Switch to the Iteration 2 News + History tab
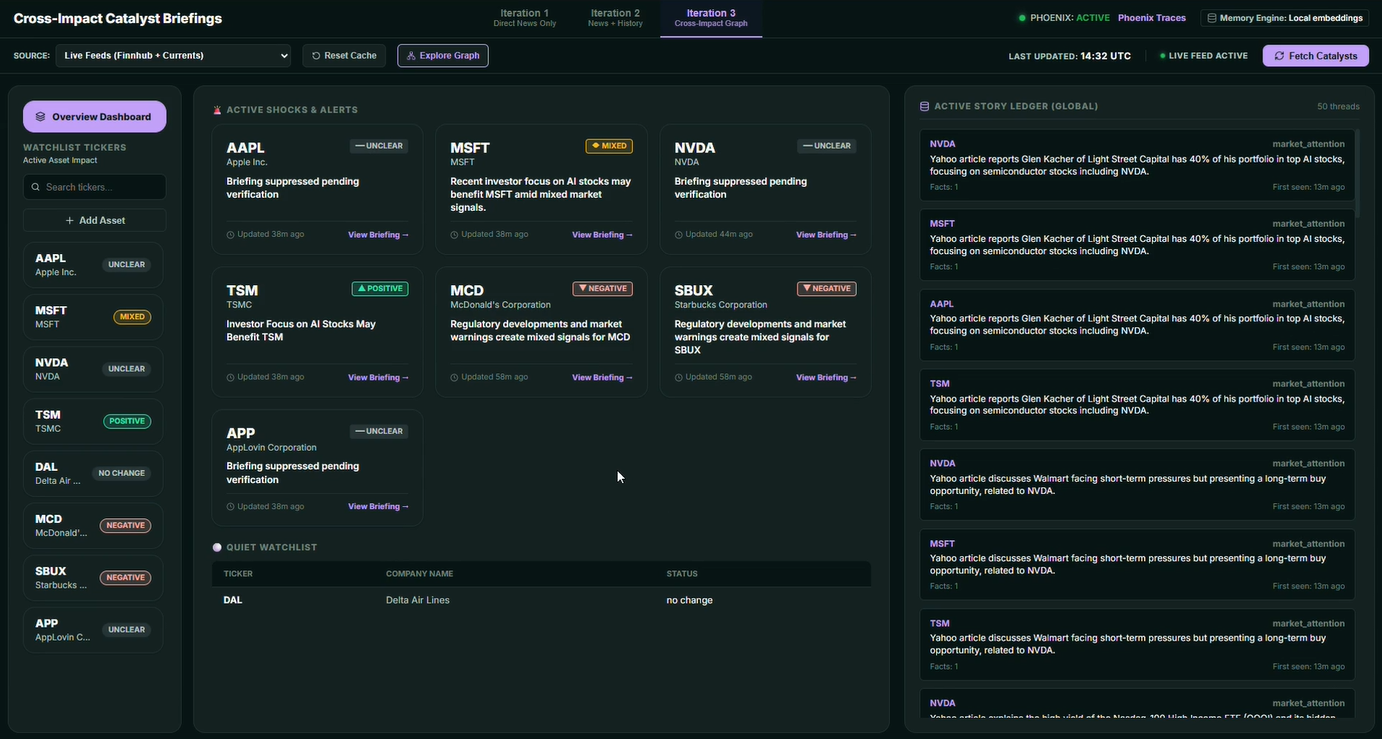 [615, 18]
